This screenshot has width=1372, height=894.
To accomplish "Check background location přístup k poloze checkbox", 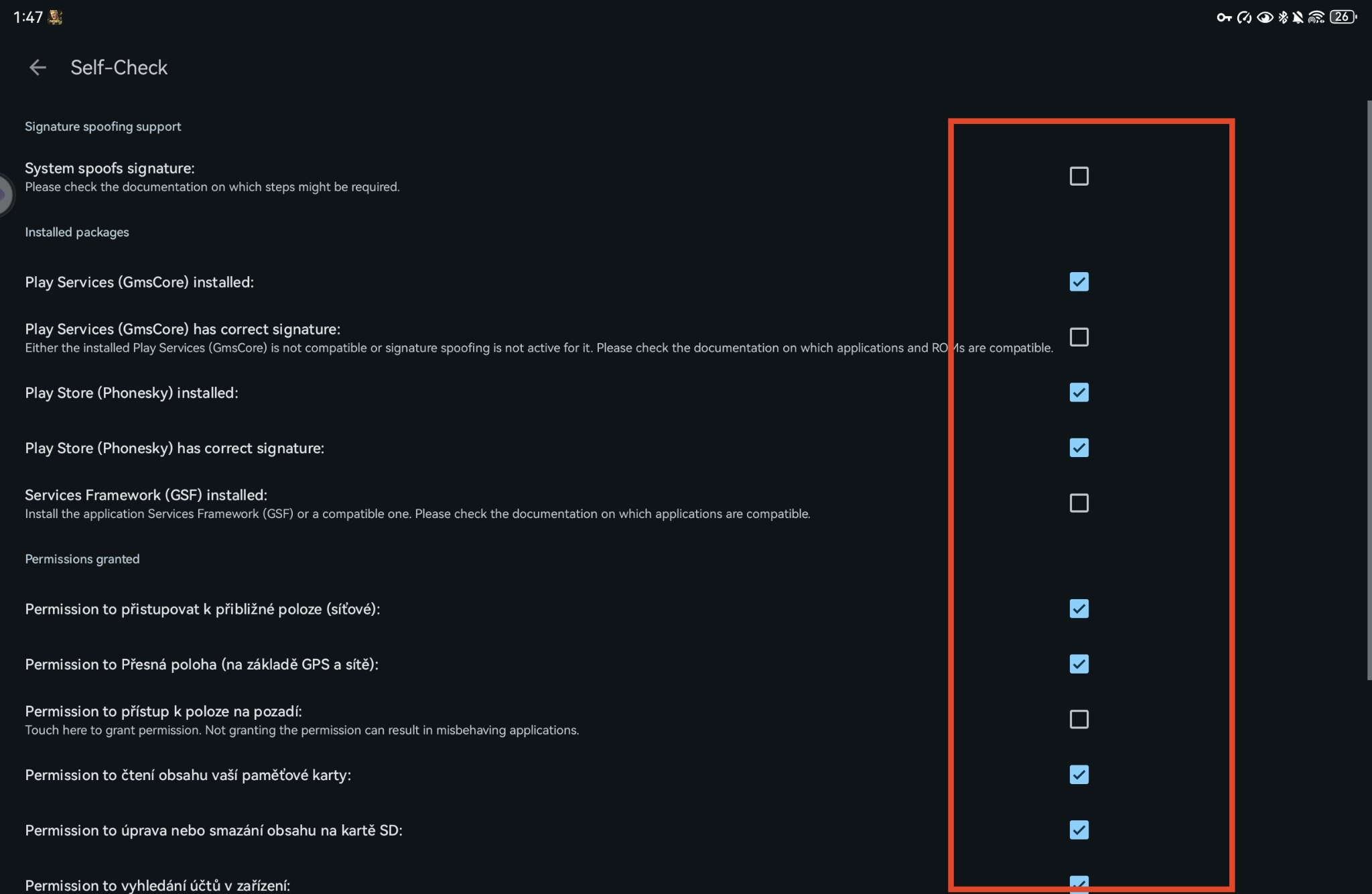I will tap(1079, 719).
